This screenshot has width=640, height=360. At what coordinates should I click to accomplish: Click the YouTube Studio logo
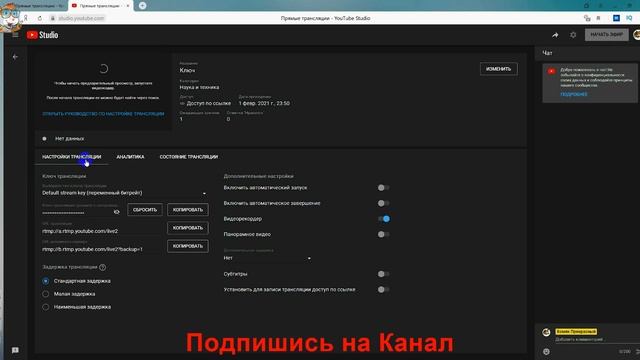[x=42, y=35]
